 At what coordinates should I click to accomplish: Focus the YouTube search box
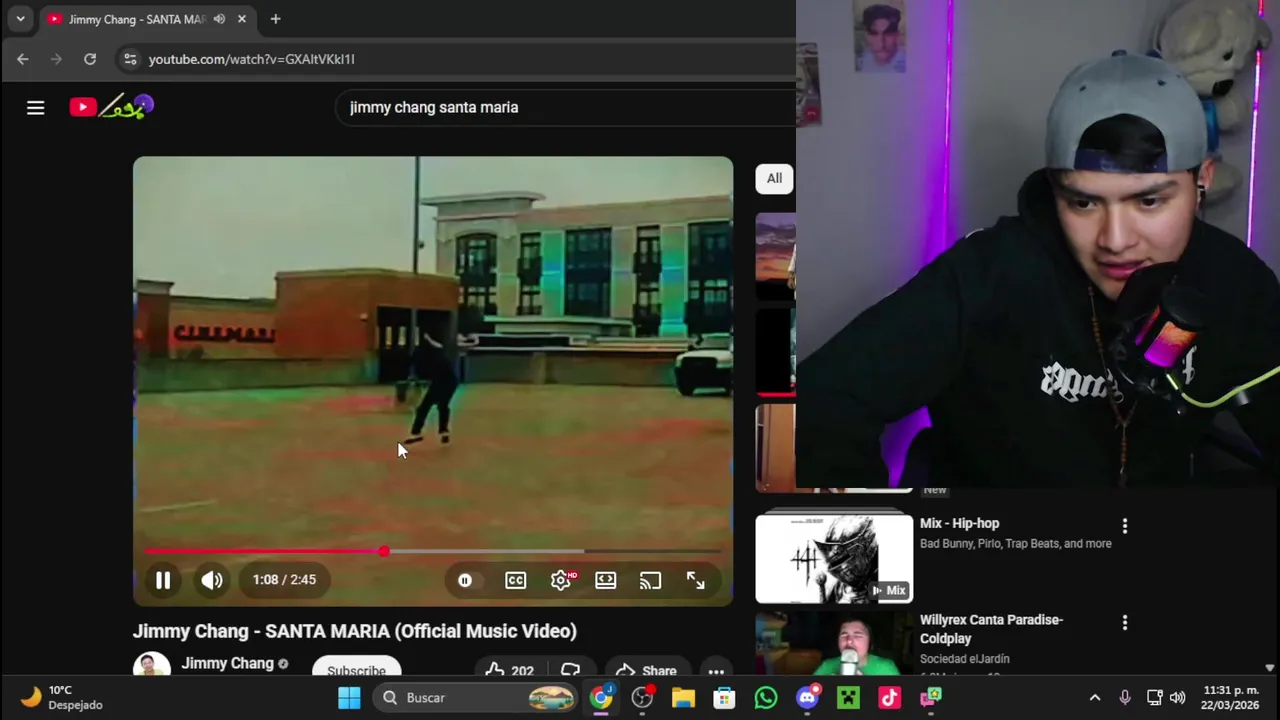565,107
